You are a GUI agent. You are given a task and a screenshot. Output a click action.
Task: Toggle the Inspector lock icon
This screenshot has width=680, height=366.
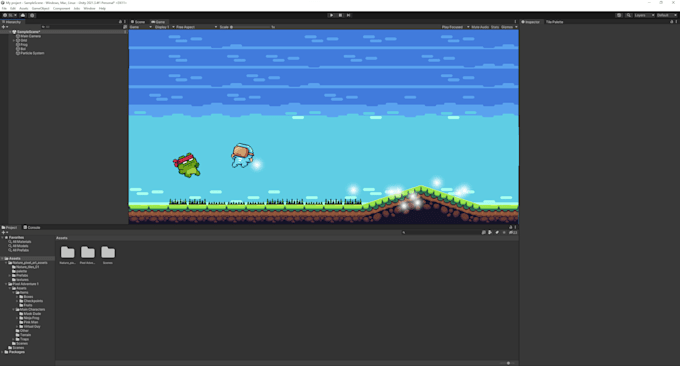(x=671, y=22)
